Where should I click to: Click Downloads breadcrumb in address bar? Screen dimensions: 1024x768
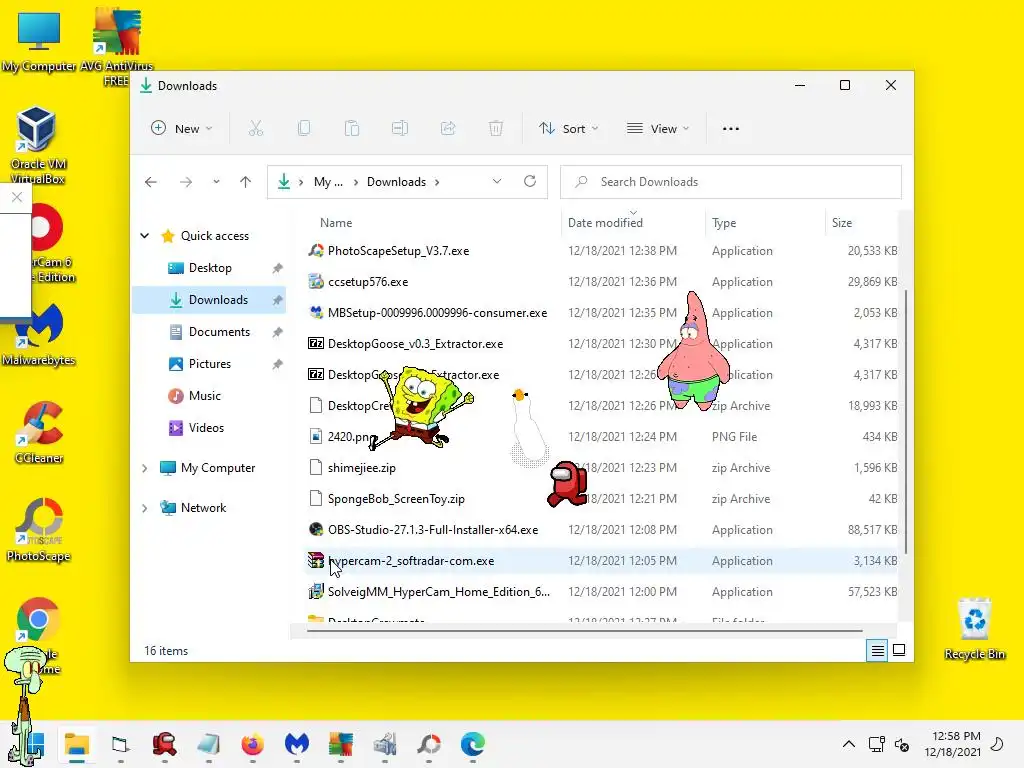pyautogui.click(x=396, y=182)
